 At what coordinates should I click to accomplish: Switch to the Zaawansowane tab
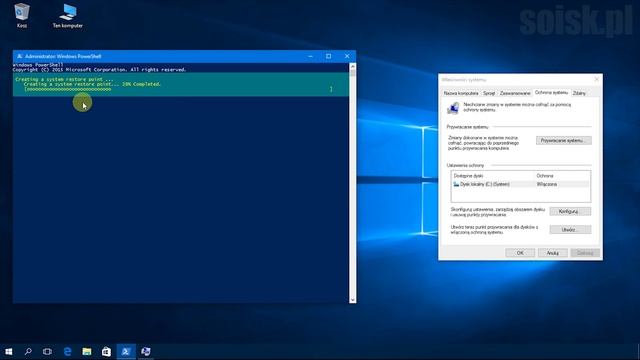coord(515,93)
